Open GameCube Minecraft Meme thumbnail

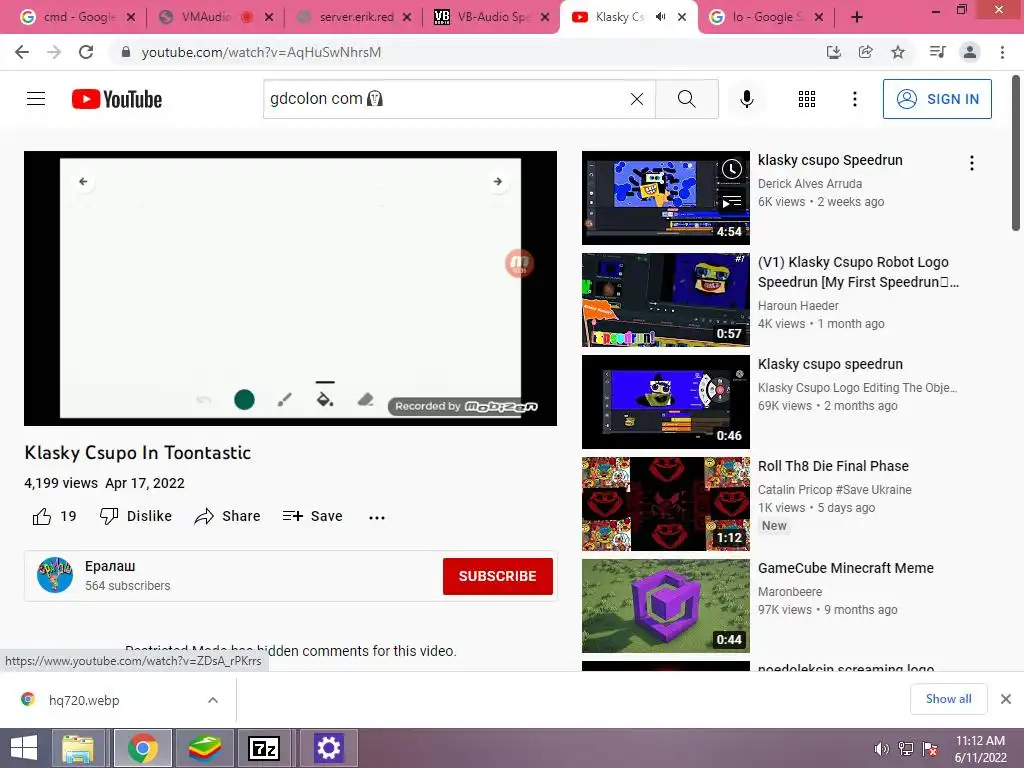(665, 605)
